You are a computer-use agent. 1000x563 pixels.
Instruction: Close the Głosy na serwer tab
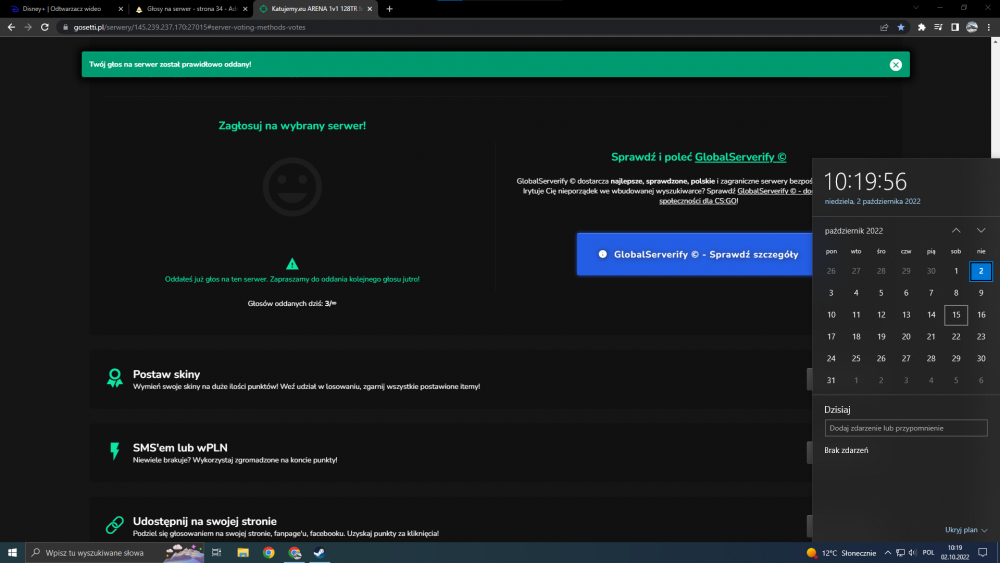[x=245, y=9]
